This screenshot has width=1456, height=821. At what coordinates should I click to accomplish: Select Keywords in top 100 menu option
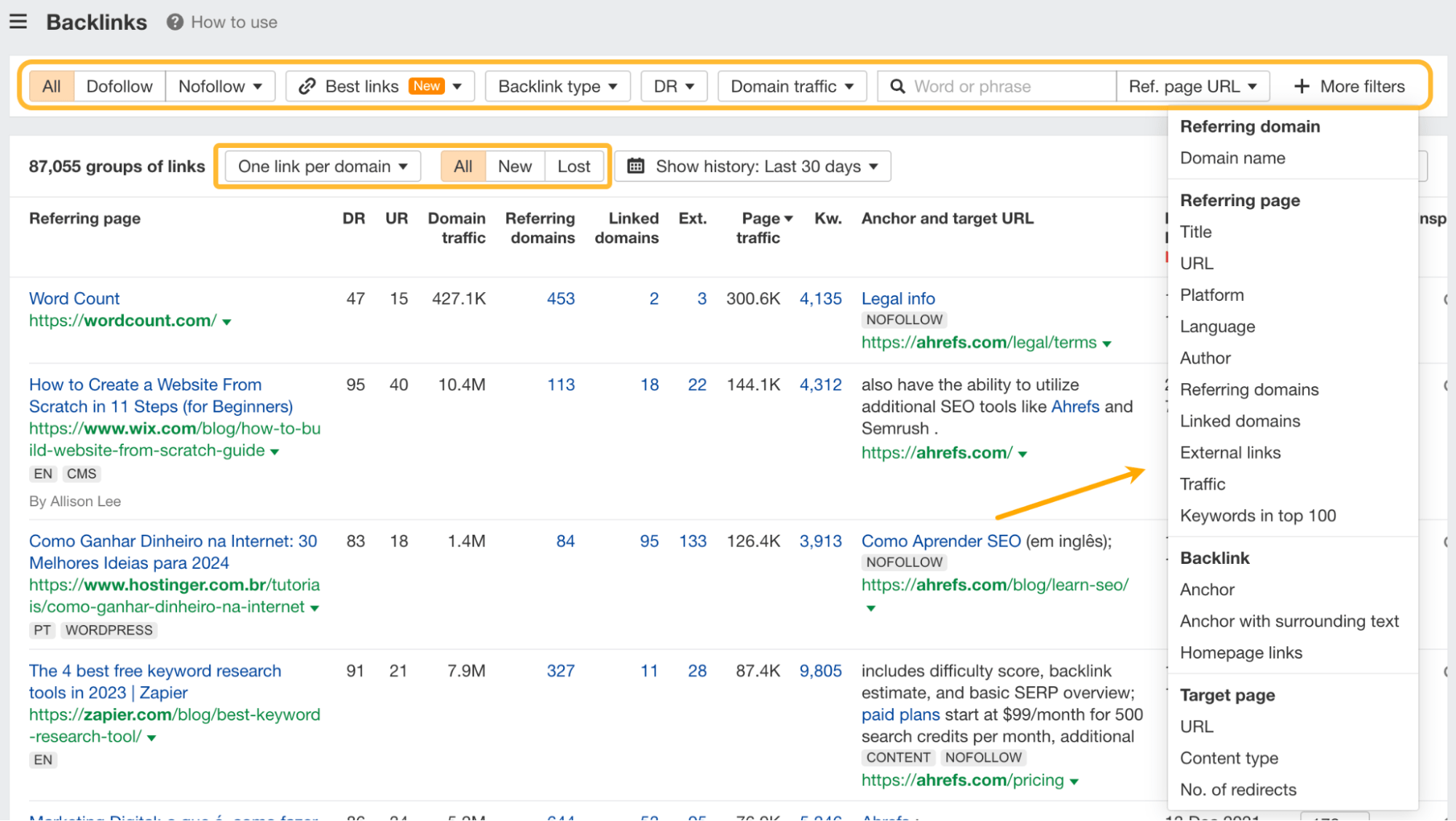(1258, 516)
